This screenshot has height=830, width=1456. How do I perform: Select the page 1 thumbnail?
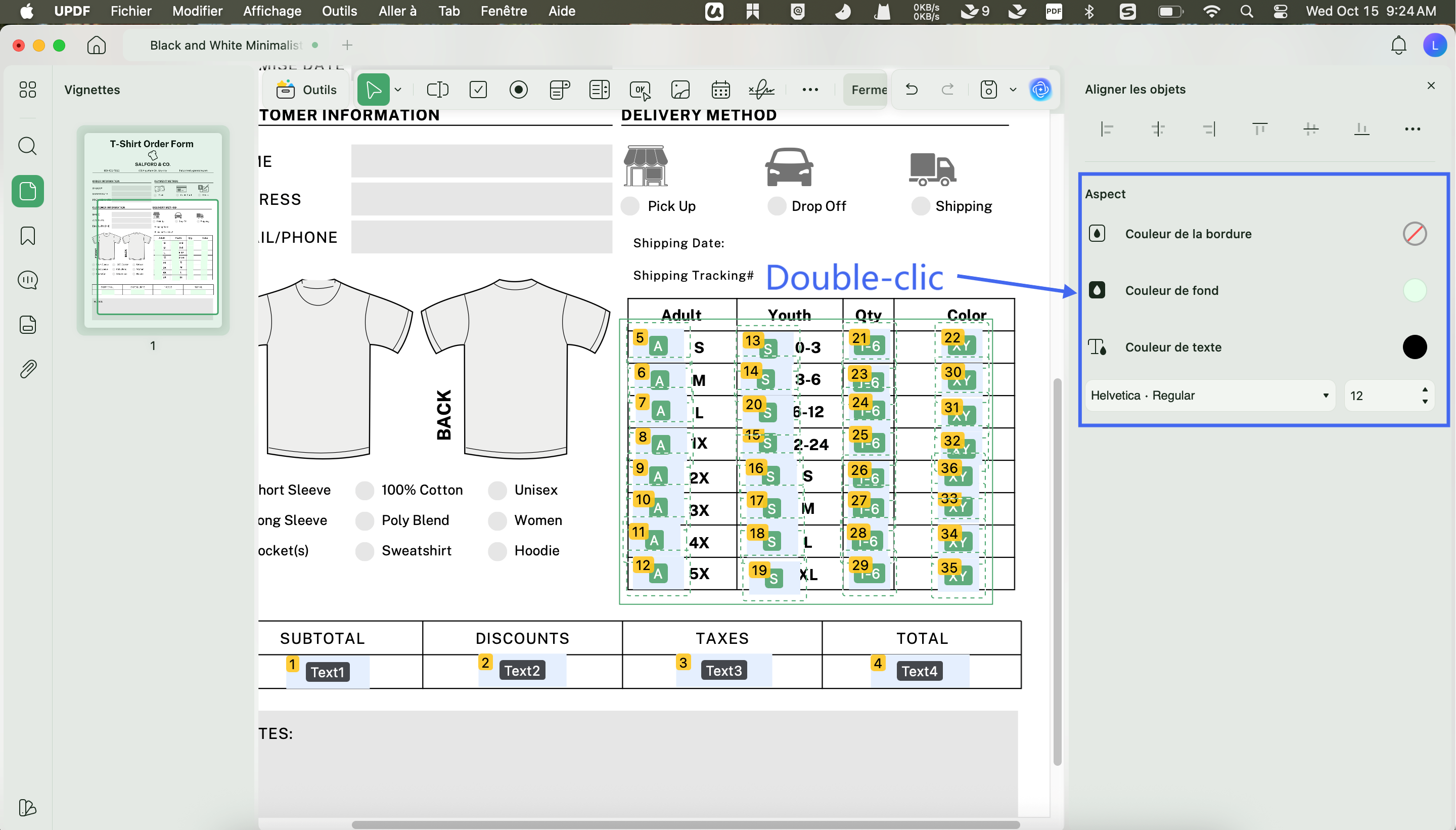tap(153, 230)
